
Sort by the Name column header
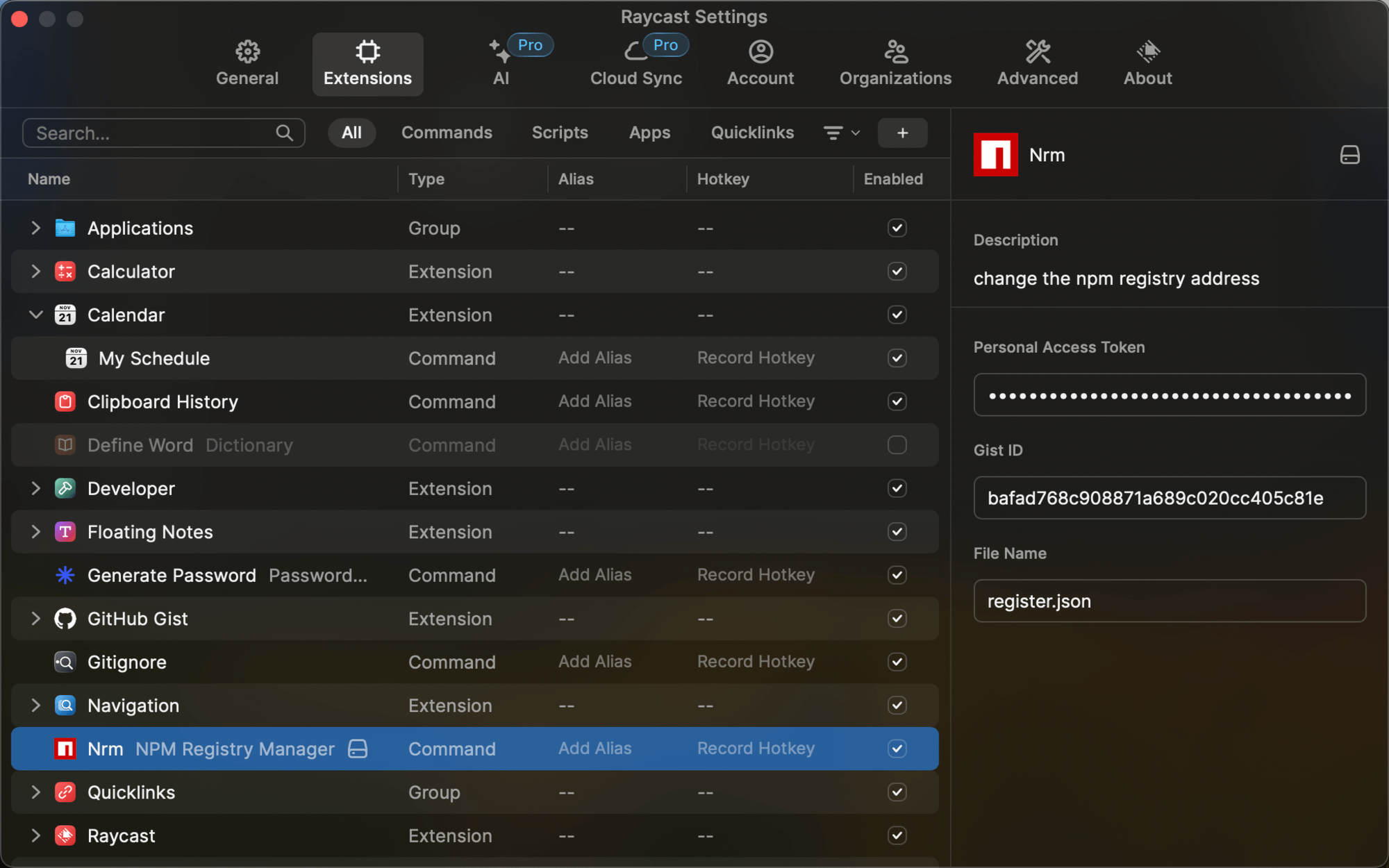coord(49,179)
